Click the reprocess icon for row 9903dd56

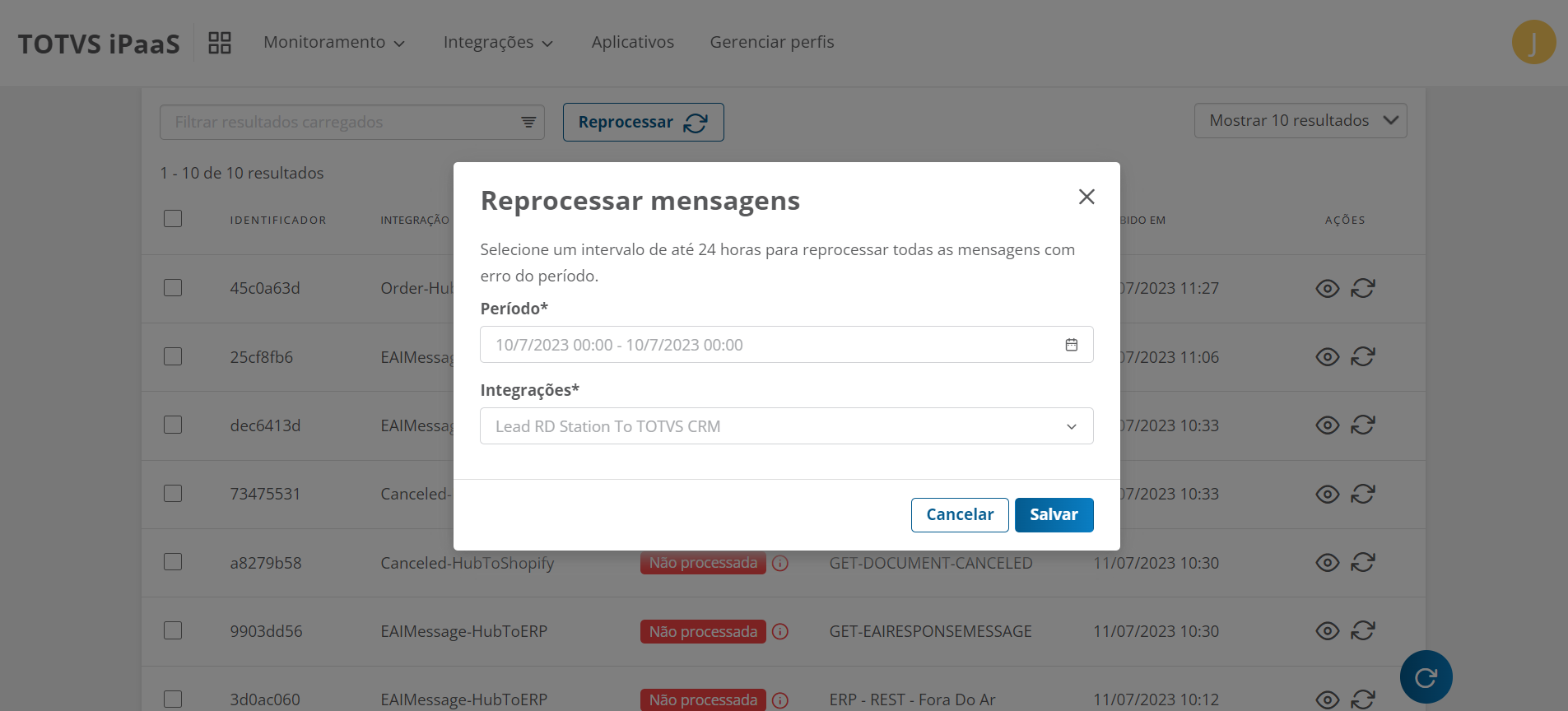click(x=1362, y=631)
